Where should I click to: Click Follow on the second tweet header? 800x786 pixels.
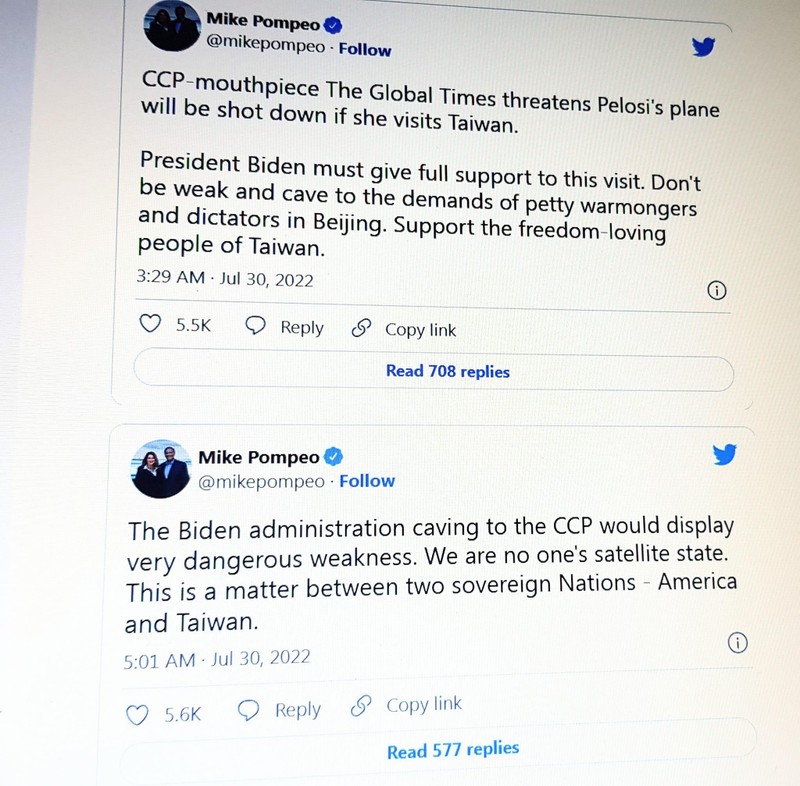point(367,481)
